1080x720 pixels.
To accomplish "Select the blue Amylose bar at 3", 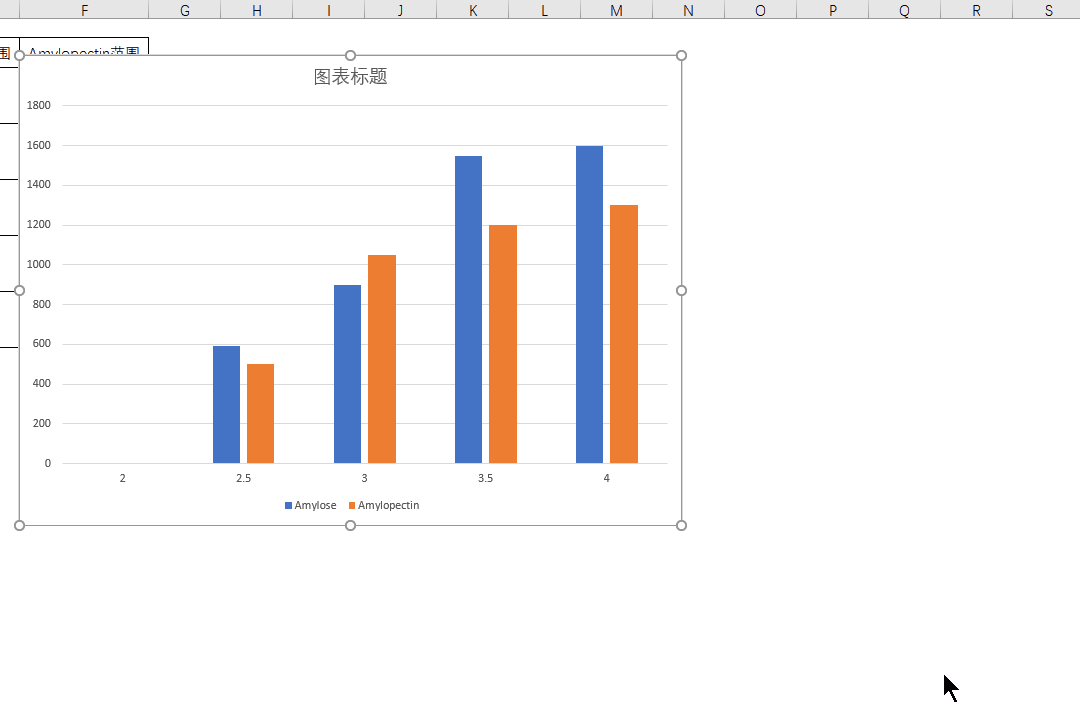I will click(347, 374).
